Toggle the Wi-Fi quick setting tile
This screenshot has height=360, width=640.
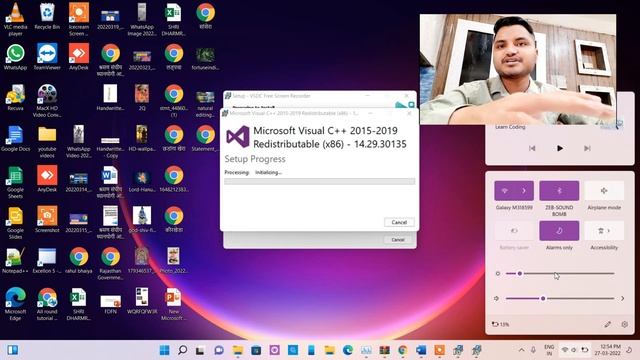(x=505, y=191)
